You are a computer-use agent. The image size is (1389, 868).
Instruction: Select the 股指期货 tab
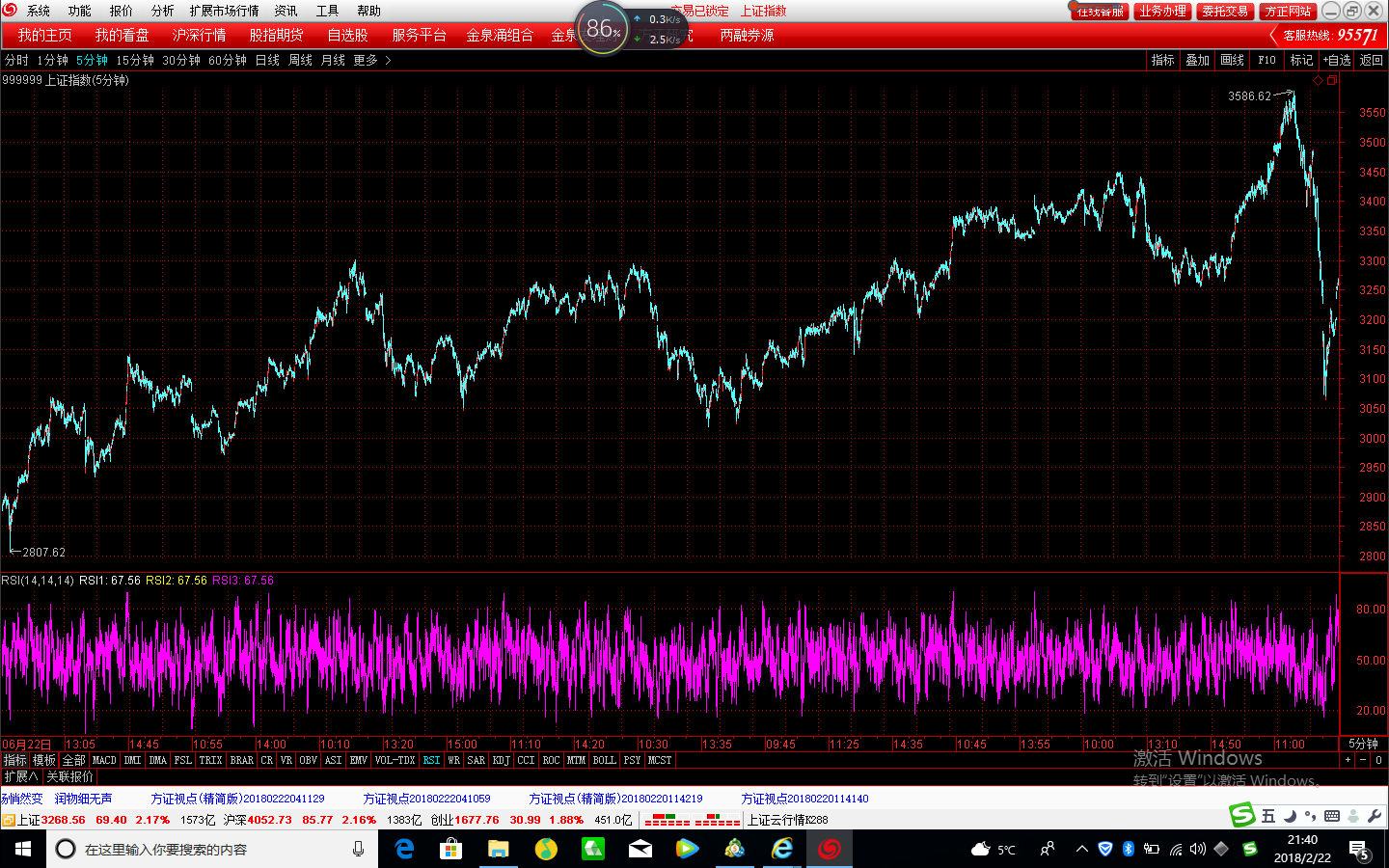[x=277, y=35]
